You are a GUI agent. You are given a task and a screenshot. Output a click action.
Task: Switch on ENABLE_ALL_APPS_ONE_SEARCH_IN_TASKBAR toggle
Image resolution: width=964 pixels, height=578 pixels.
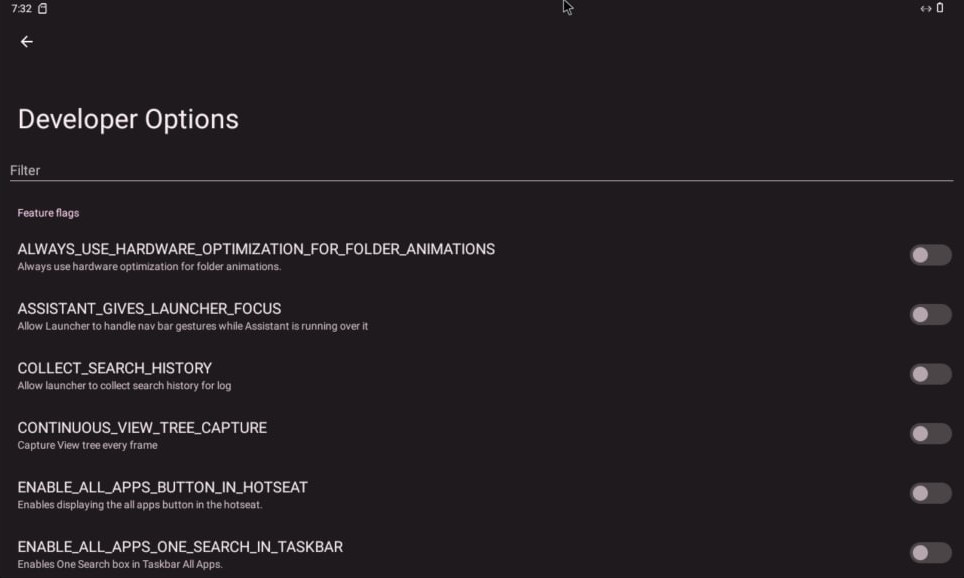point(930,553)
